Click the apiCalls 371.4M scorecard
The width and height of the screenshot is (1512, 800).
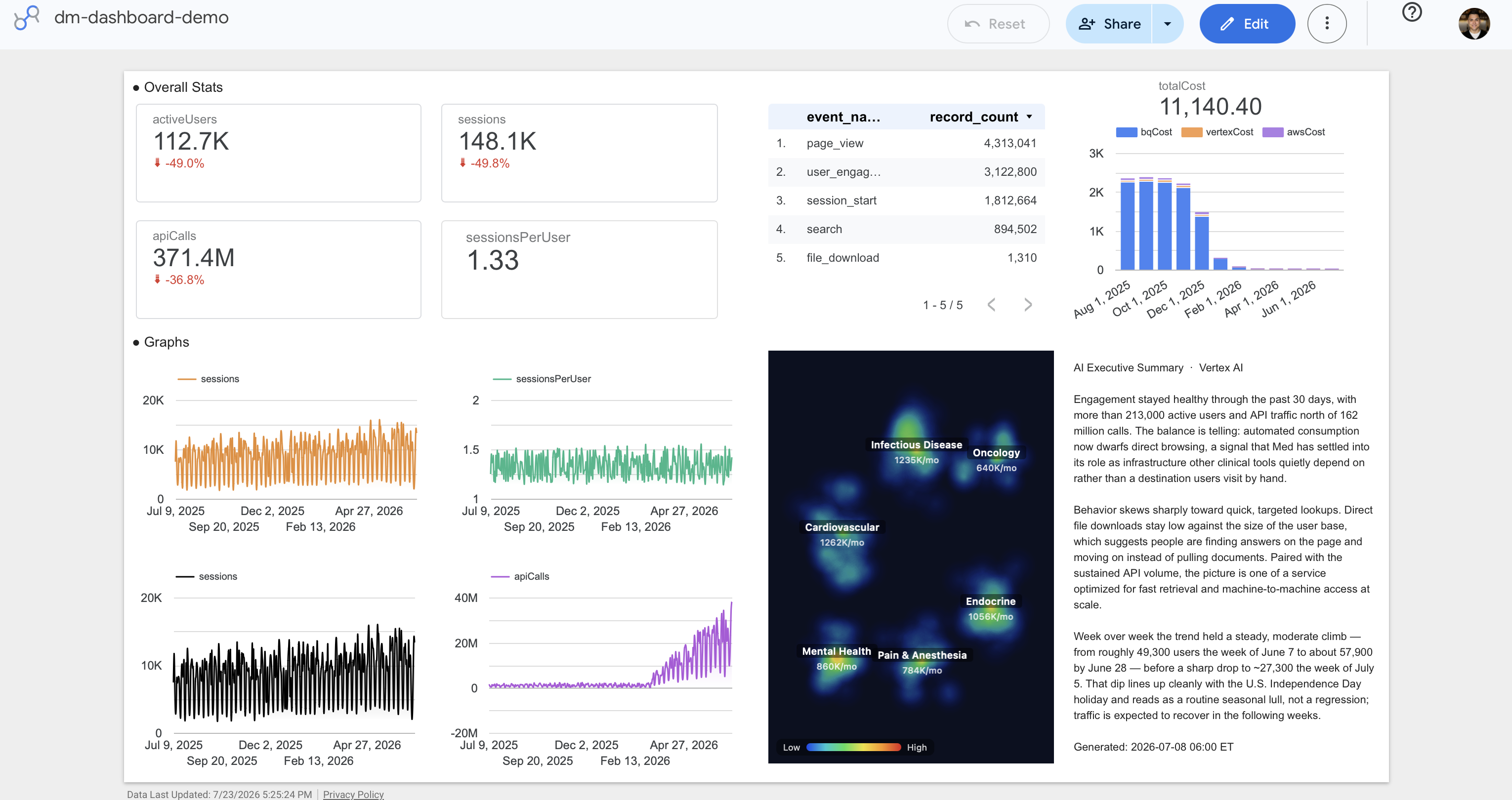point(278,270)
